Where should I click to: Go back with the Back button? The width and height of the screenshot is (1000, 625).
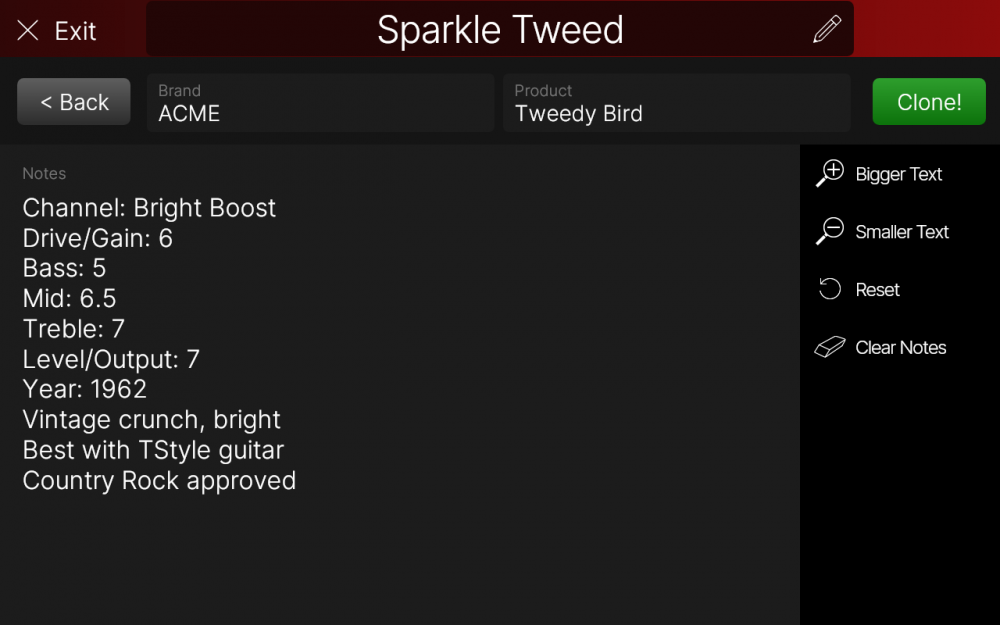tap(74, 102)
